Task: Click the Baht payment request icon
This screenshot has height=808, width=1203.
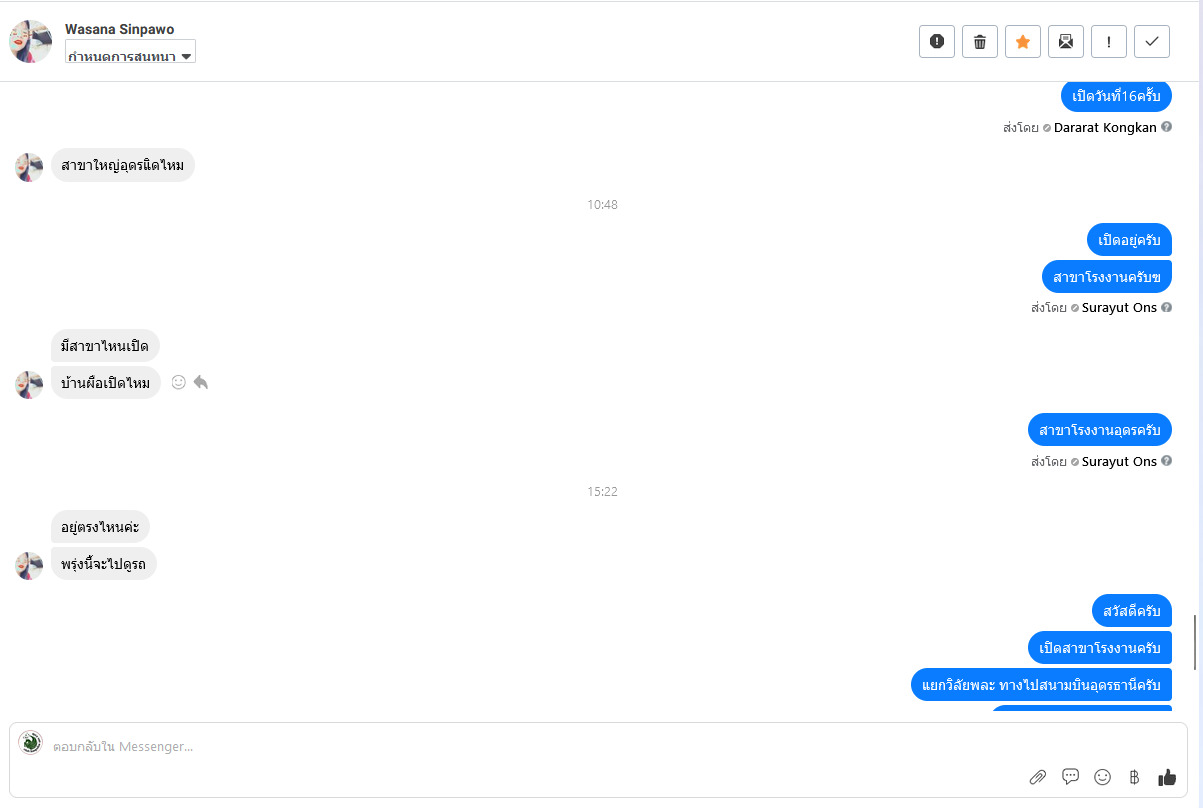Action: click(x=1134, y=777)
